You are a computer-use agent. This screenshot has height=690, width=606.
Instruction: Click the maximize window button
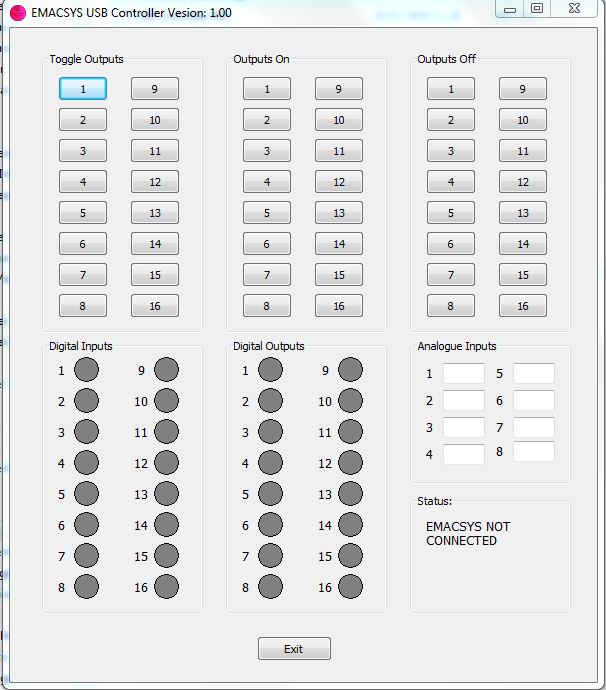coord(537,9)
